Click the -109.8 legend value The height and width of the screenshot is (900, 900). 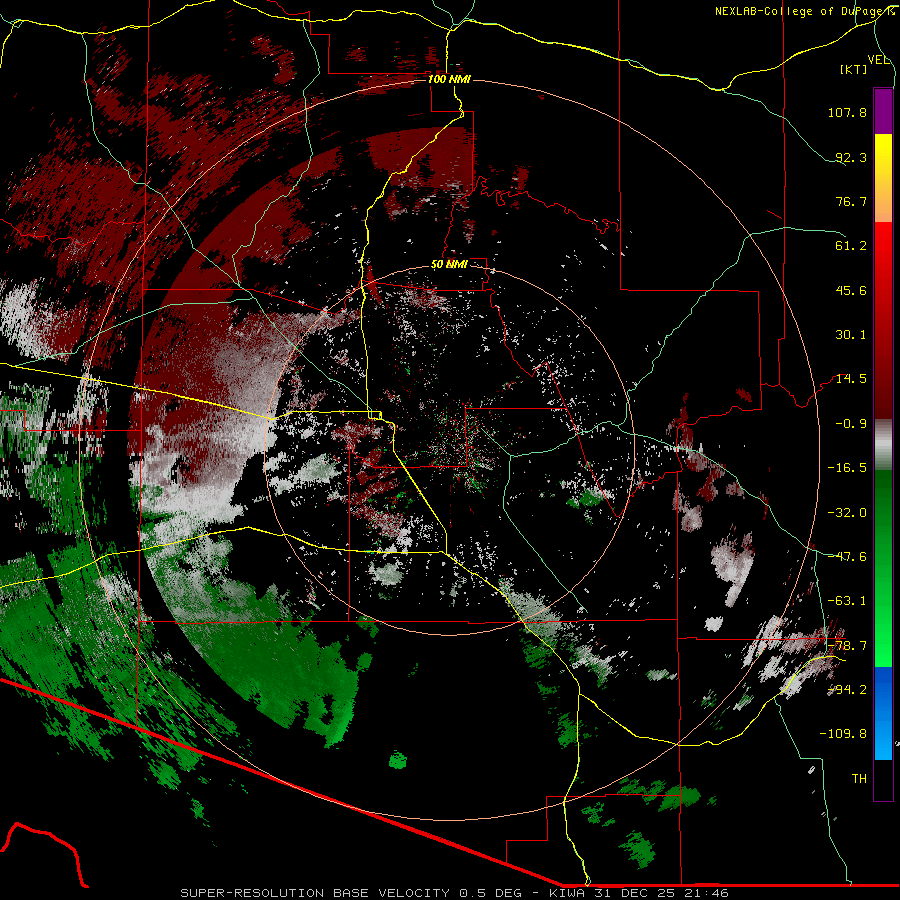tap(843, 734)
